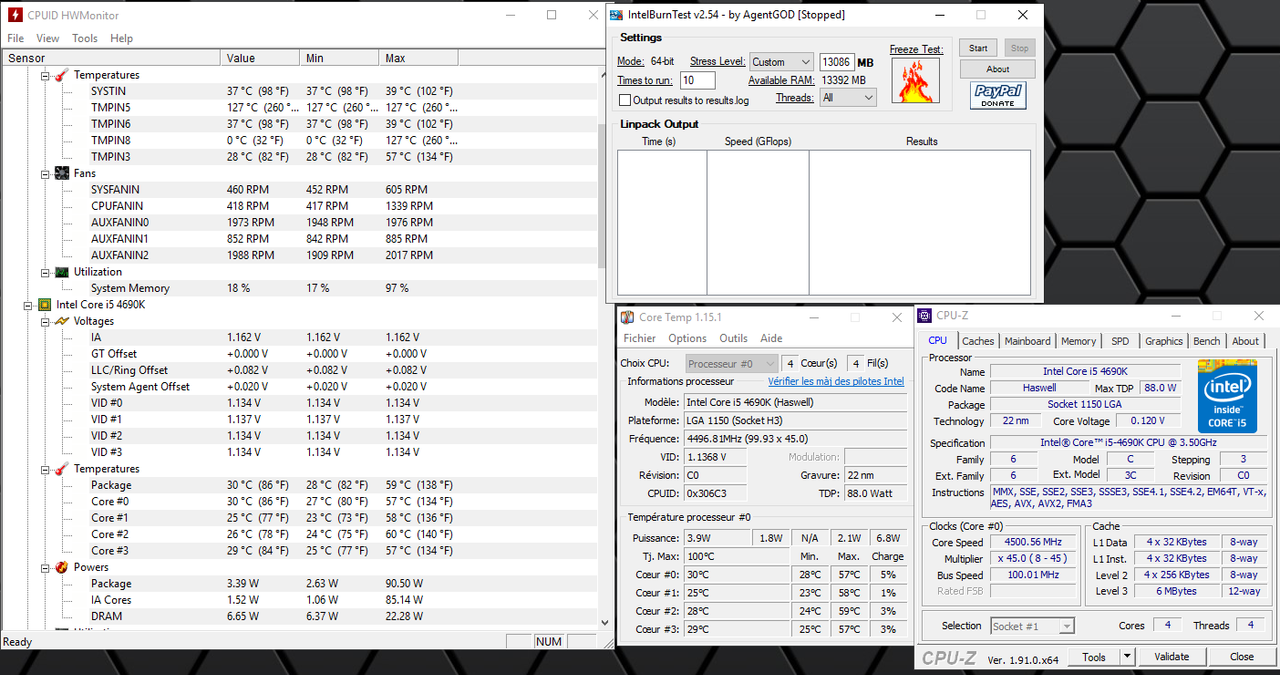Image resolution: width=1280 pixels, height=675 pixels.
Task: Click the Intel Core i5 4690K chip icon
Action: (x=45, y=304)
